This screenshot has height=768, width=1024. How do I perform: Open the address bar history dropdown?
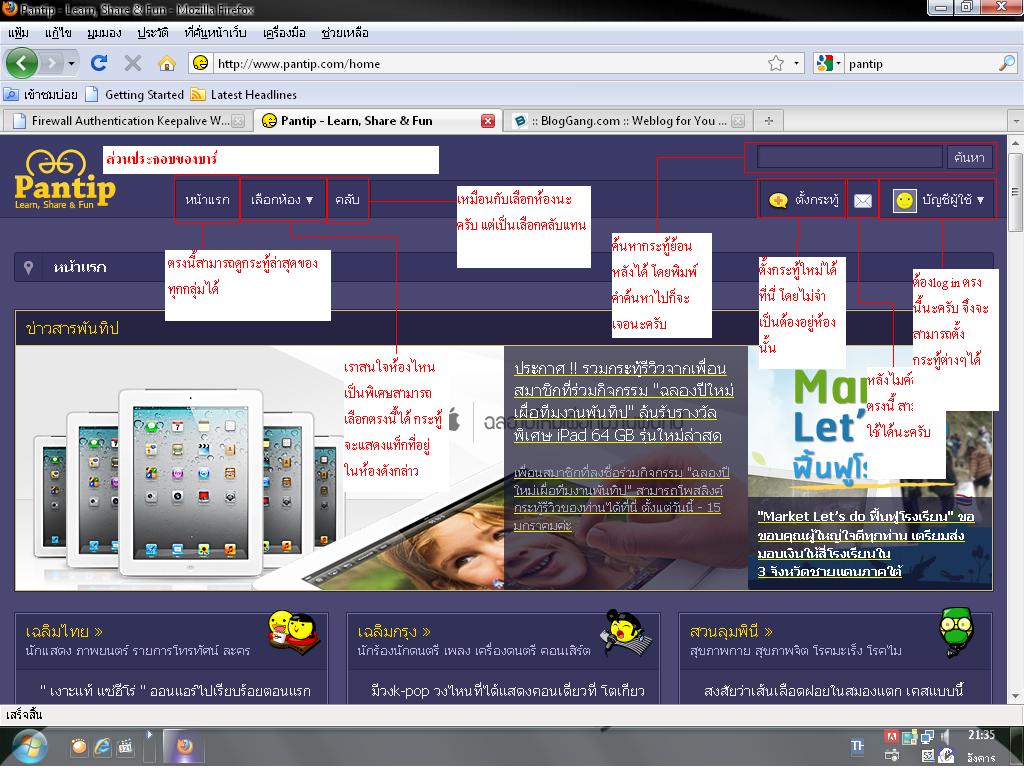(x=796, y=63)
